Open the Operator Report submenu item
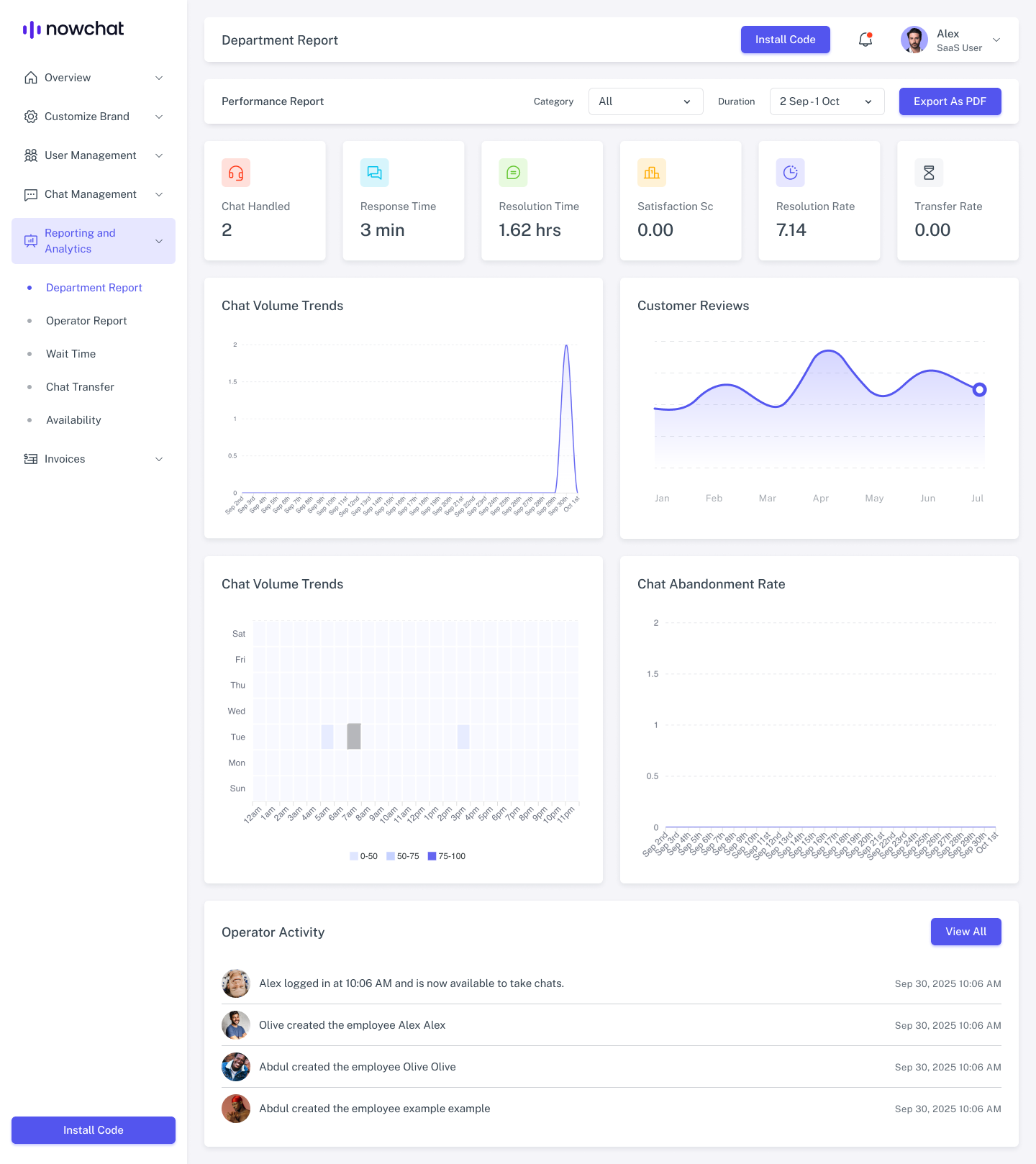This screenshot has width=1036, height=1164. pos(86,321)
